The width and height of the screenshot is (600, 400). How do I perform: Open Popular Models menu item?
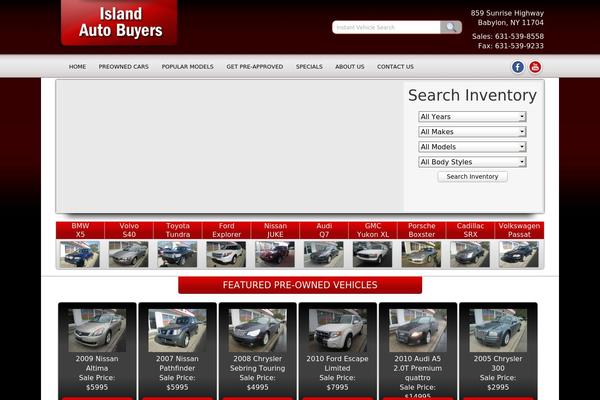(188, 67)
